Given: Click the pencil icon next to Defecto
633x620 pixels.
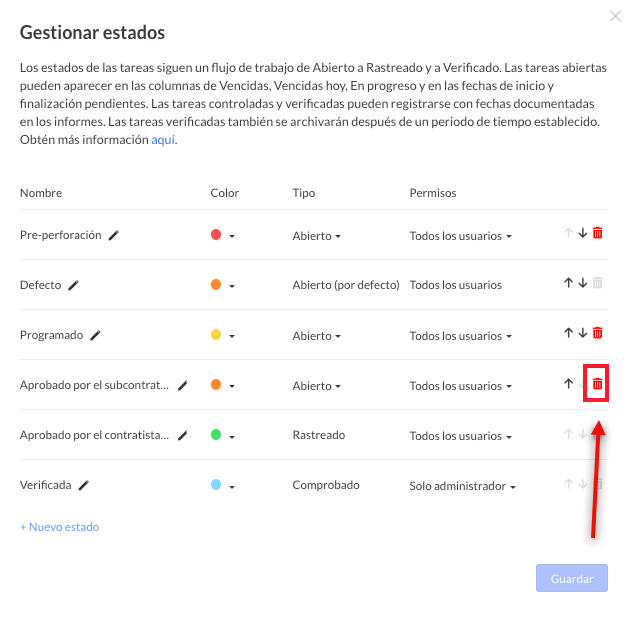Looking at the screenshot, I should coord(73,285).
